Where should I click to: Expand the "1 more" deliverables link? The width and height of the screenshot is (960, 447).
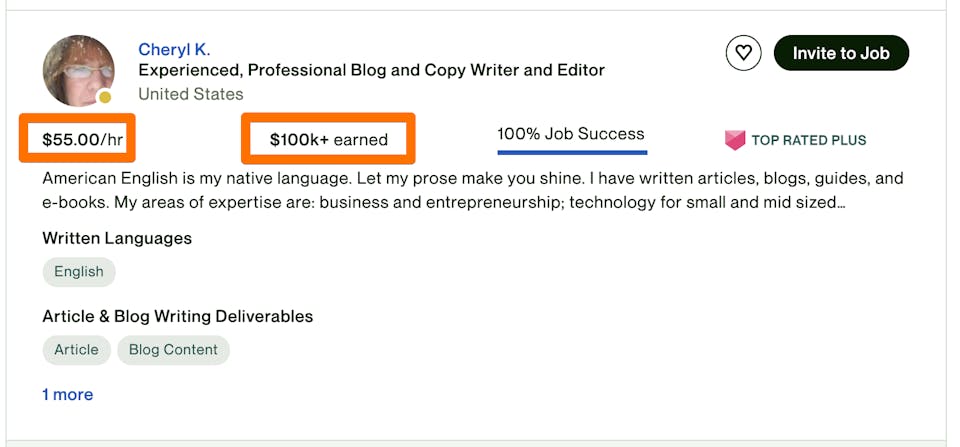[67, 394]
